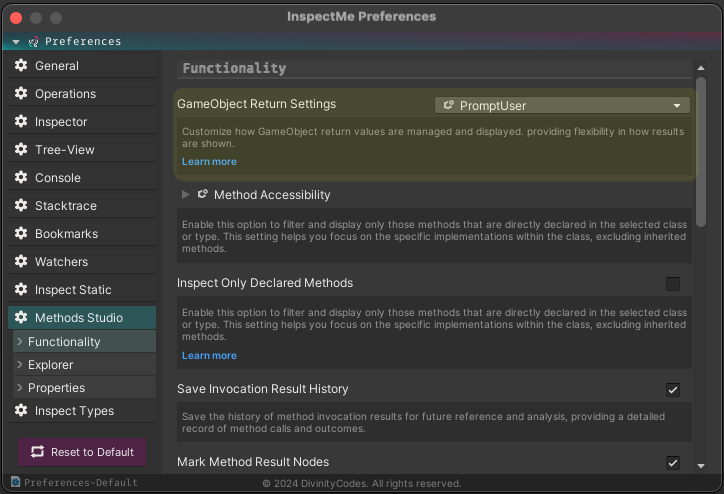The image size is (724, 494).
Task: Click the Reset to Default button
Action: pyautogui.click(x=82, y=452)
